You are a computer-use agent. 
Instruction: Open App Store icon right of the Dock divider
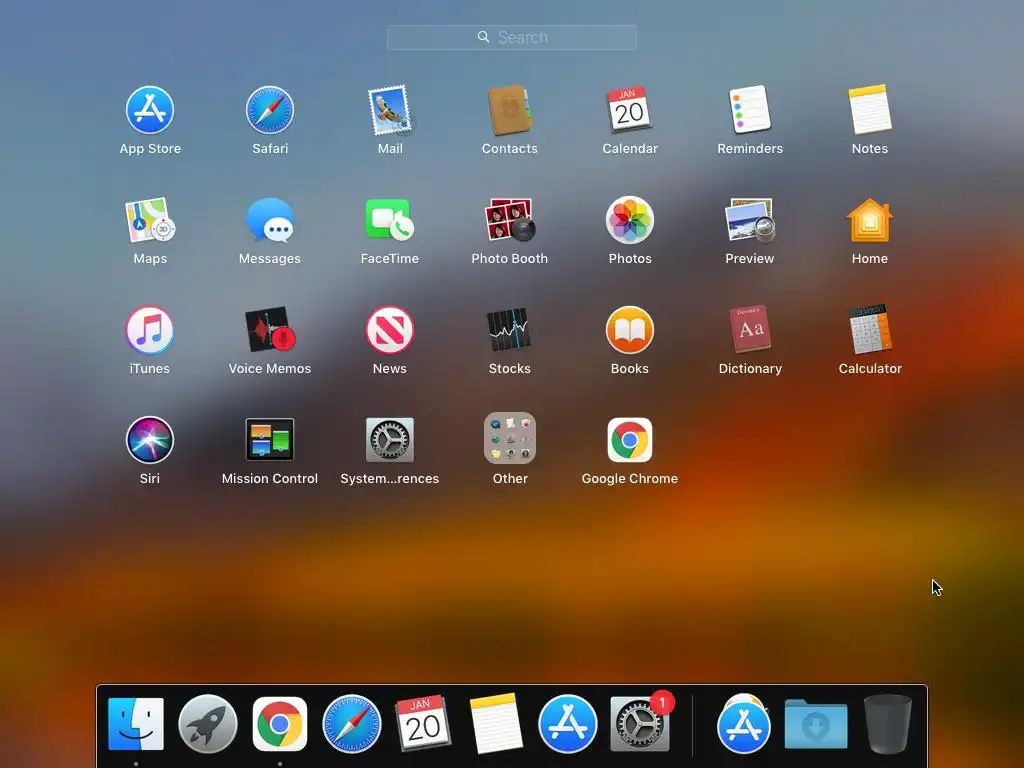coord(744,725)
